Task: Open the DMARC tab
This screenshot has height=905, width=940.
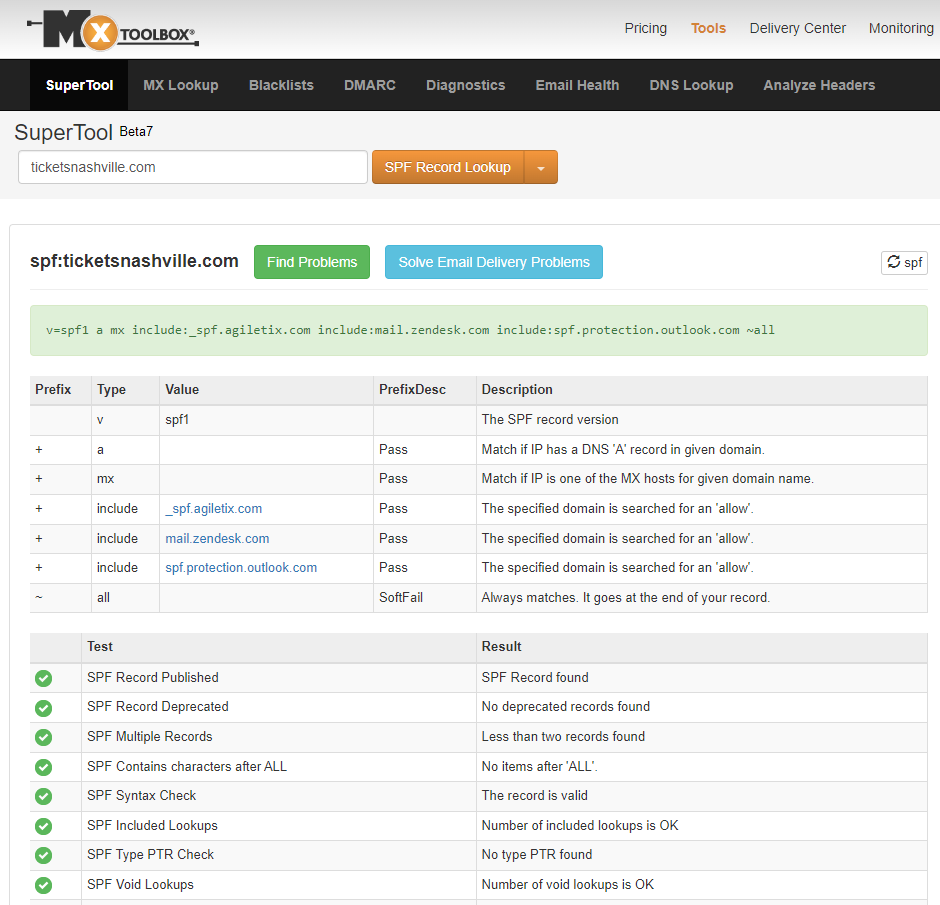Action: click(369, 85)
